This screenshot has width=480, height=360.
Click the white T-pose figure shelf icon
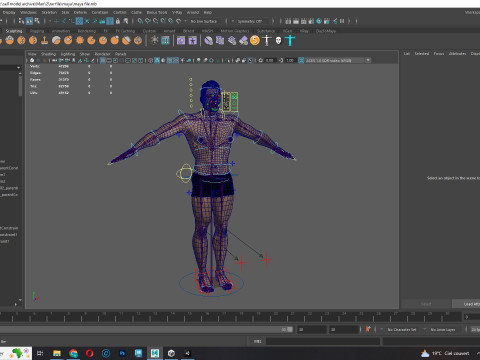tap(267, 41)
